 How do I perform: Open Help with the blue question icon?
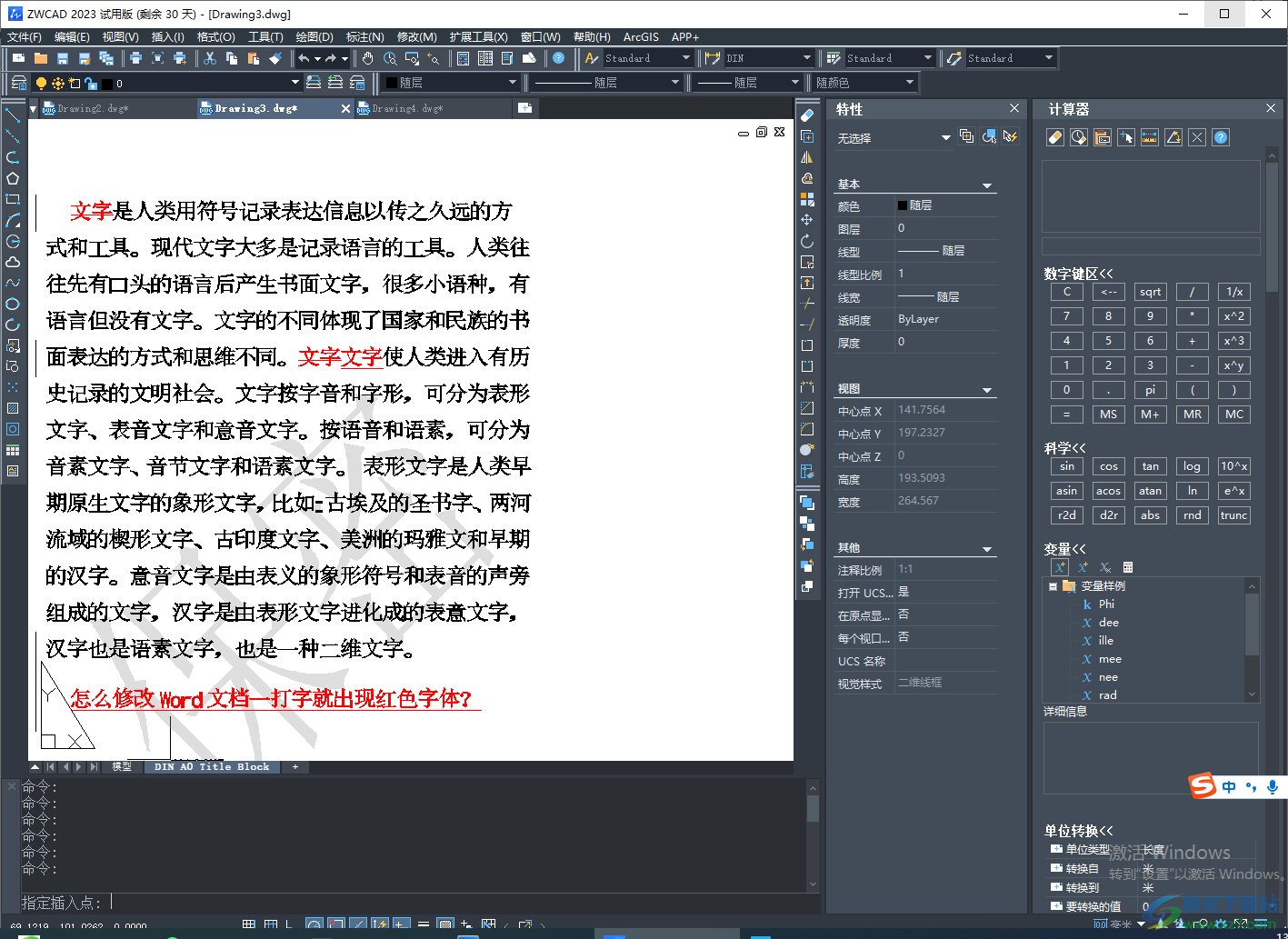558,58
